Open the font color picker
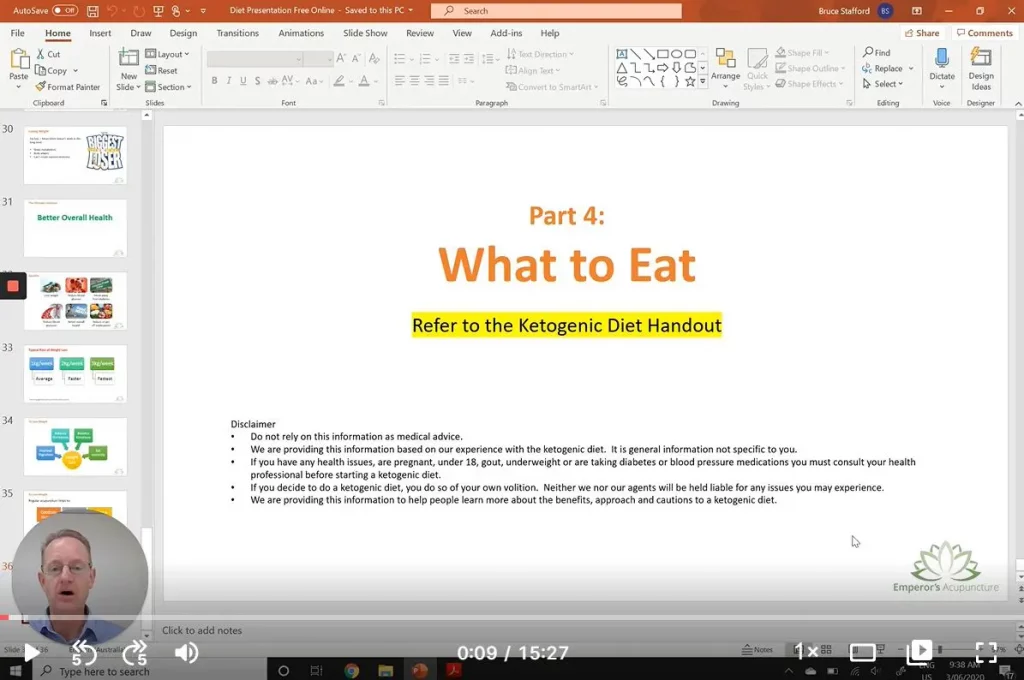The width and height of the screenshot is (1024, 680). tap(364, 81)
